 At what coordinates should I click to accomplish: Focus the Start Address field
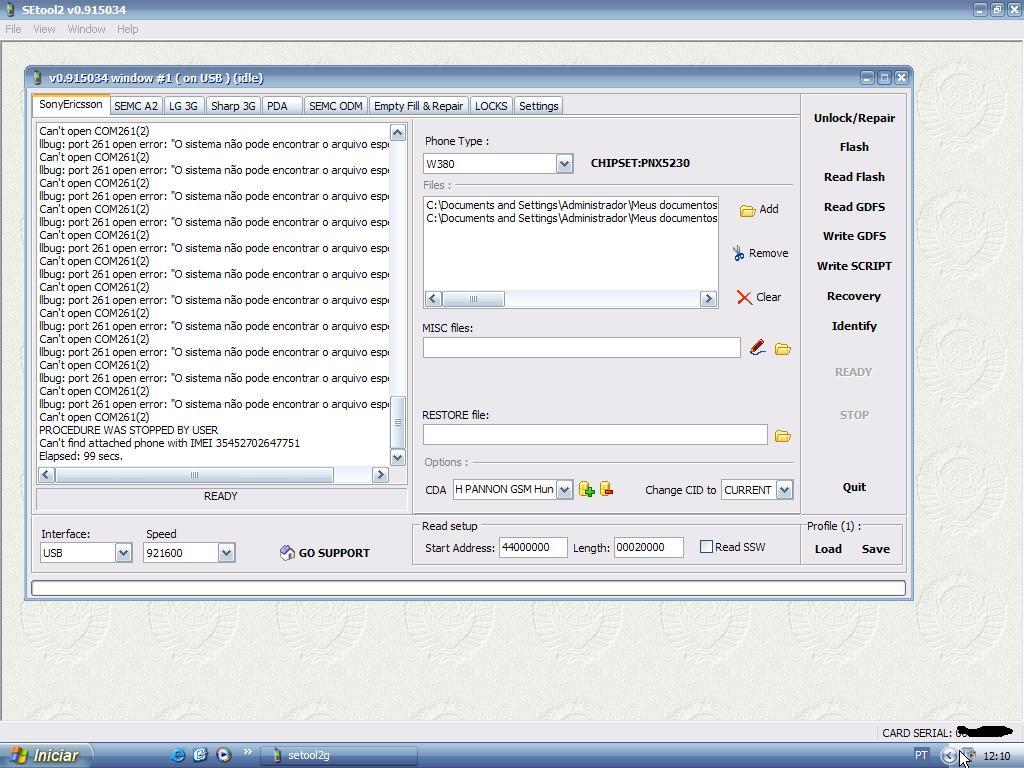[x=533, y=547]
